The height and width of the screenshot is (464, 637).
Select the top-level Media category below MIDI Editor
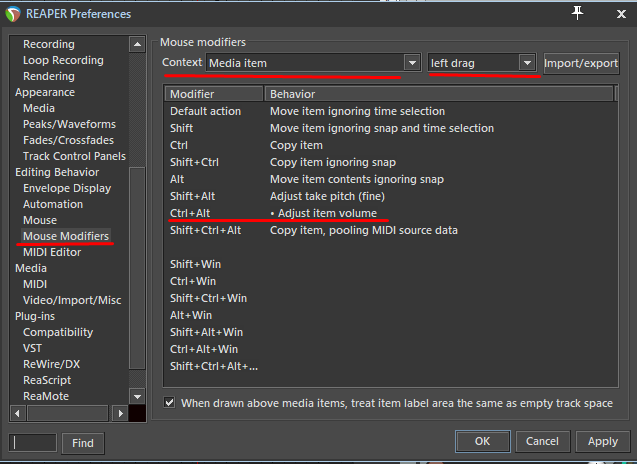coord(31,268)
